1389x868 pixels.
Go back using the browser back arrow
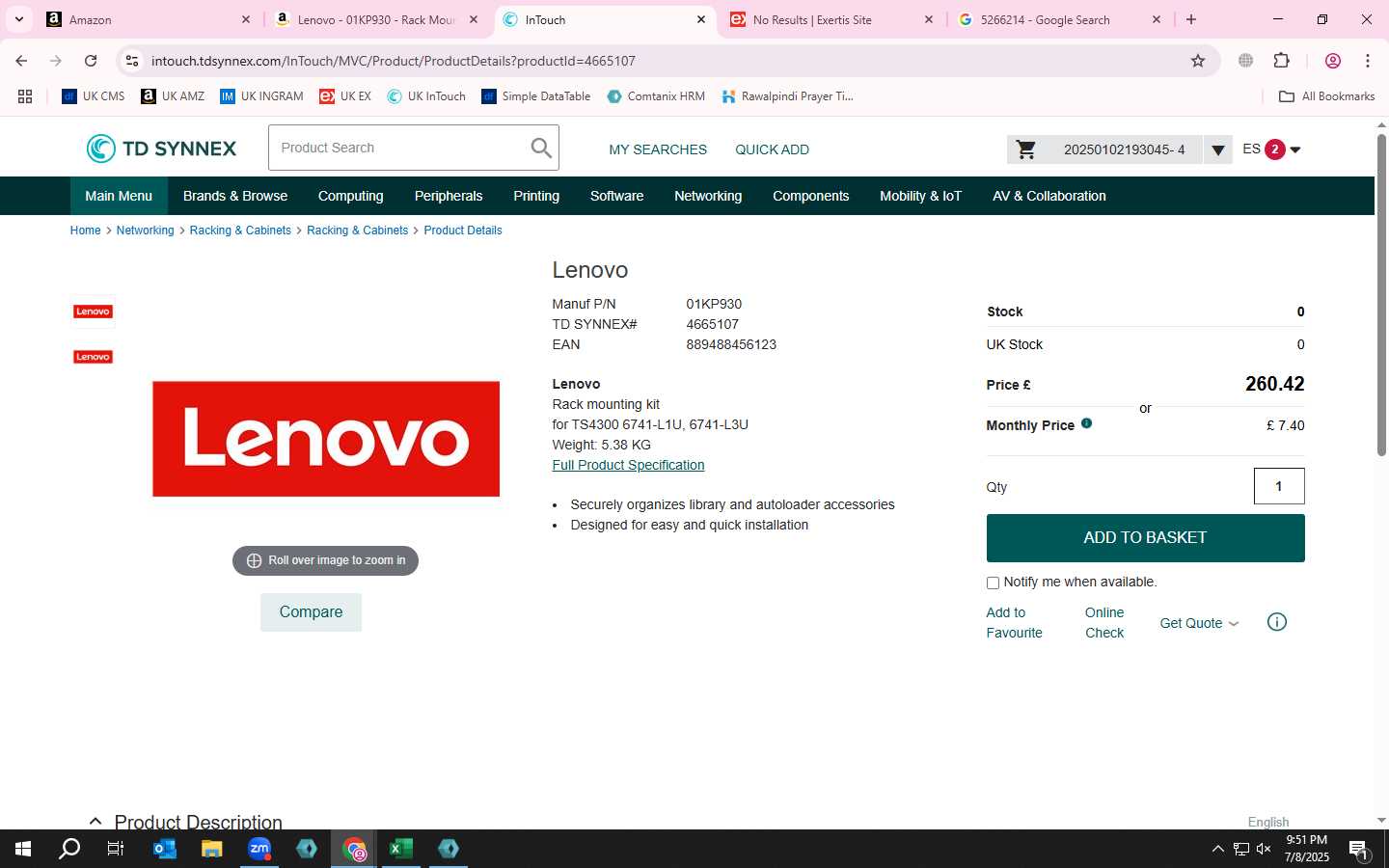pos(21,61)
